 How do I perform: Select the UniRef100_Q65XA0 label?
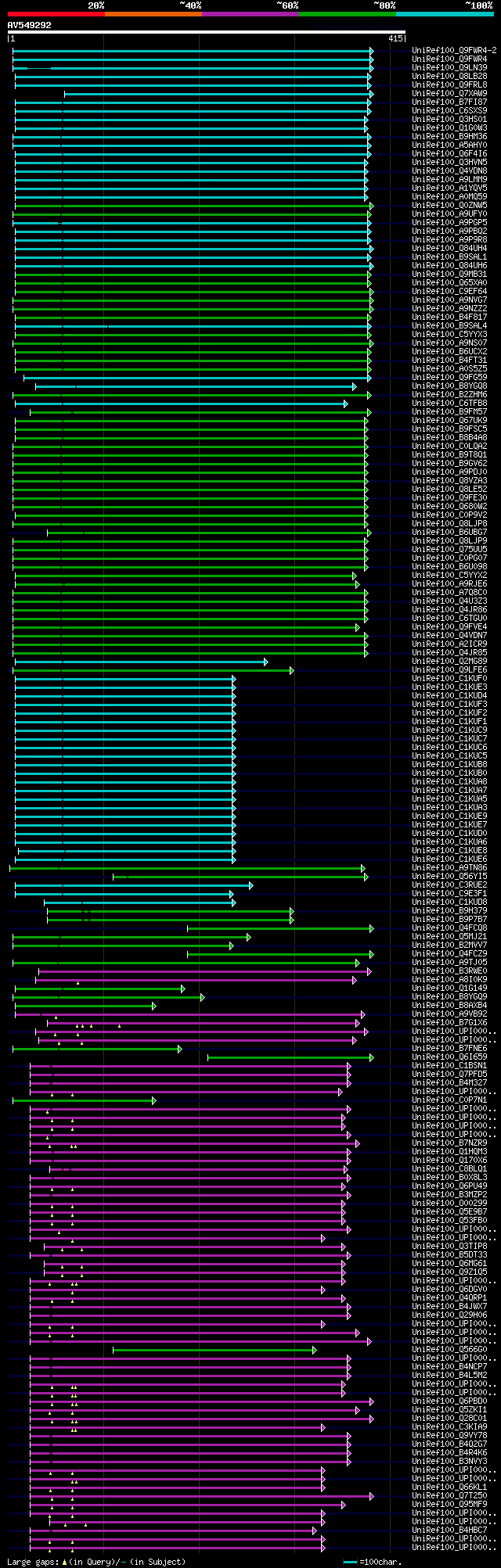[x=450, y=282]
